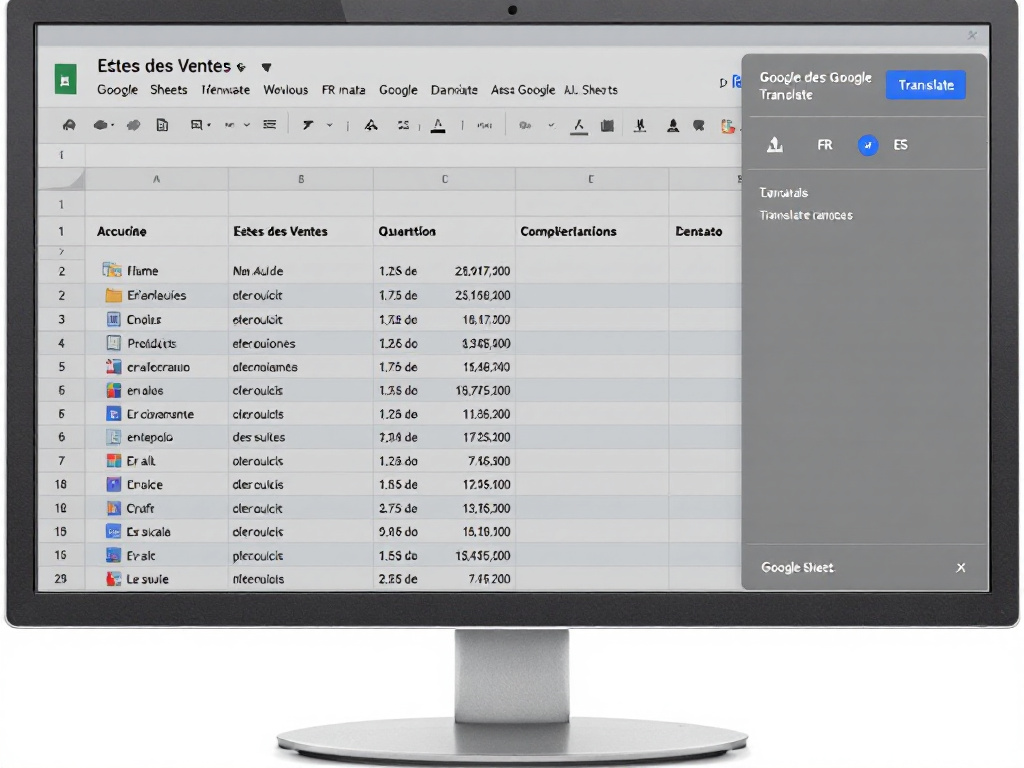Click the speech bubble icon in the toolbar

pyautogui.click(x=699, y=125)
